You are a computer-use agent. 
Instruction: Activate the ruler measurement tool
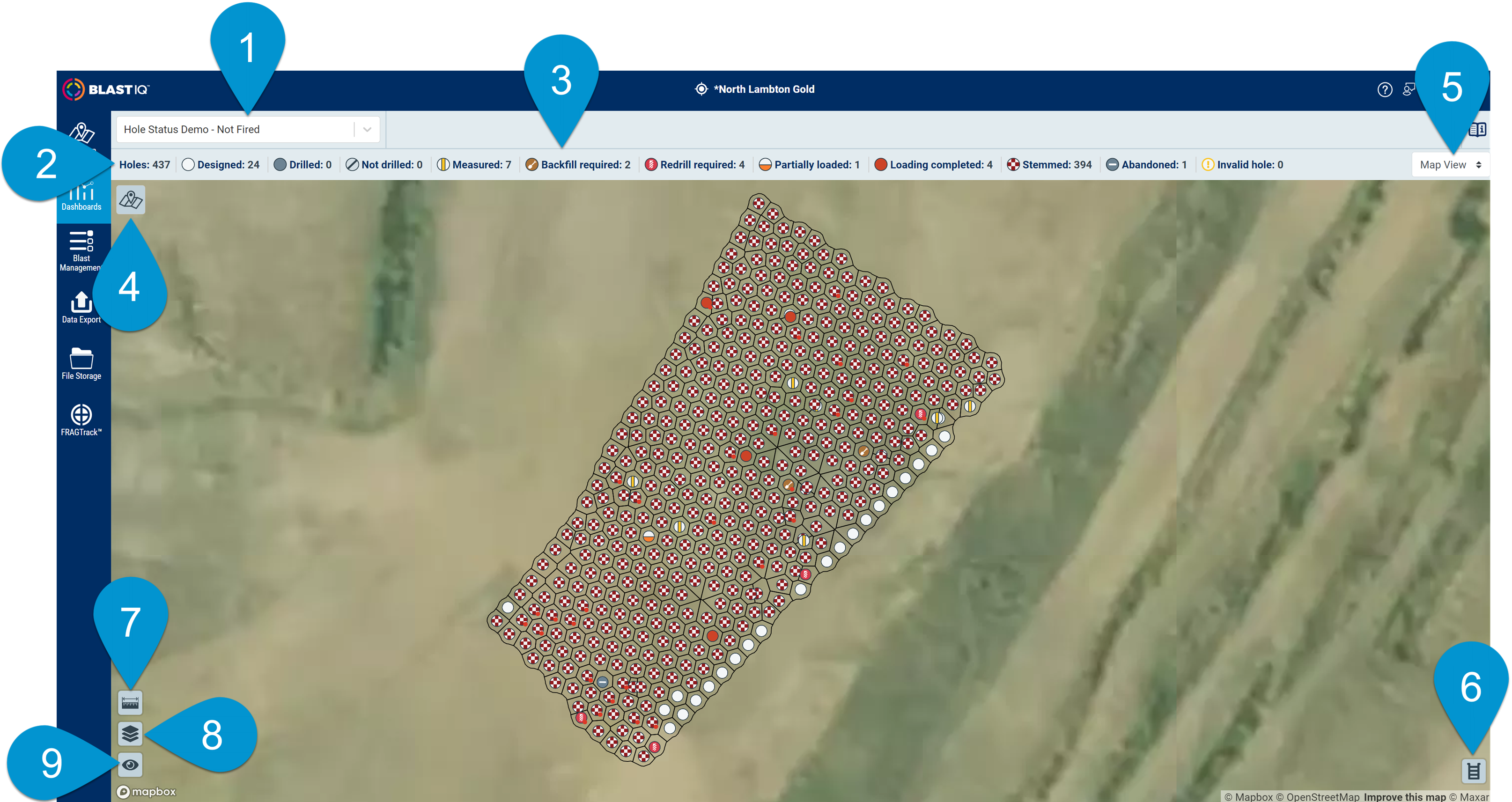[x=130, y=702]
